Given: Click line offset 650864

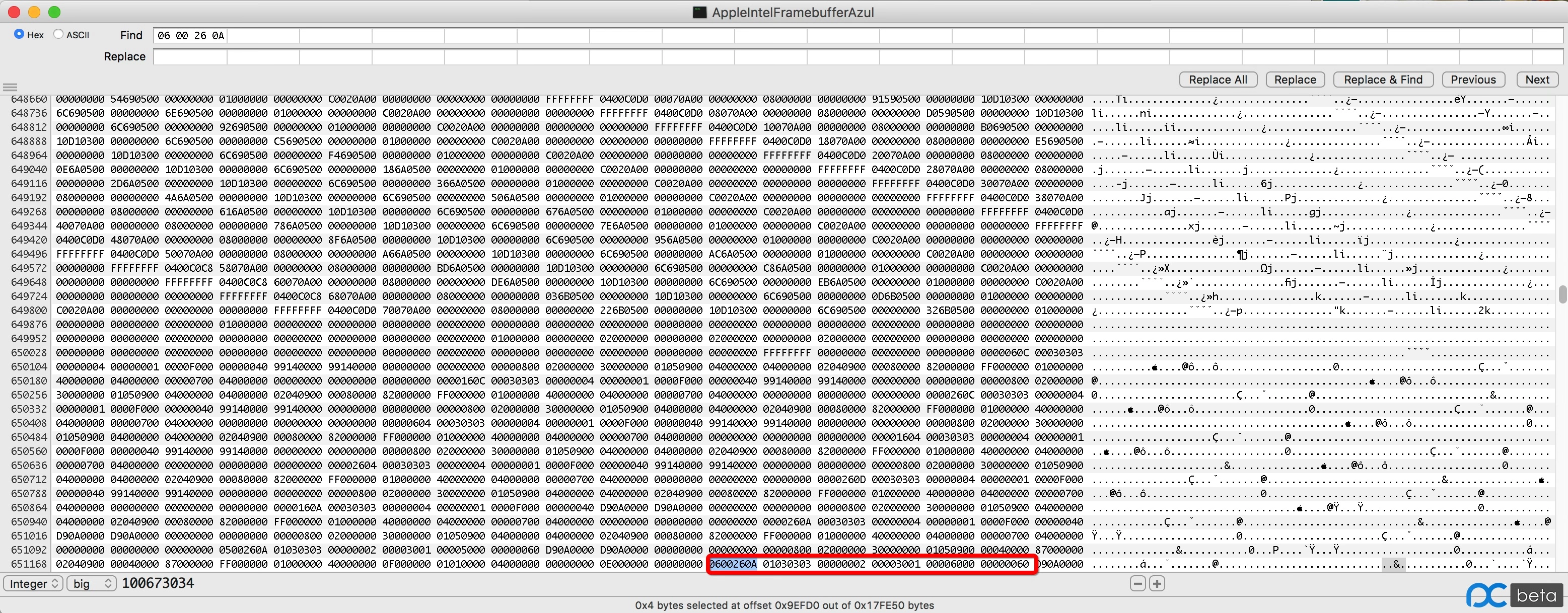Looking at the screenshot, I should coord(29,508).
